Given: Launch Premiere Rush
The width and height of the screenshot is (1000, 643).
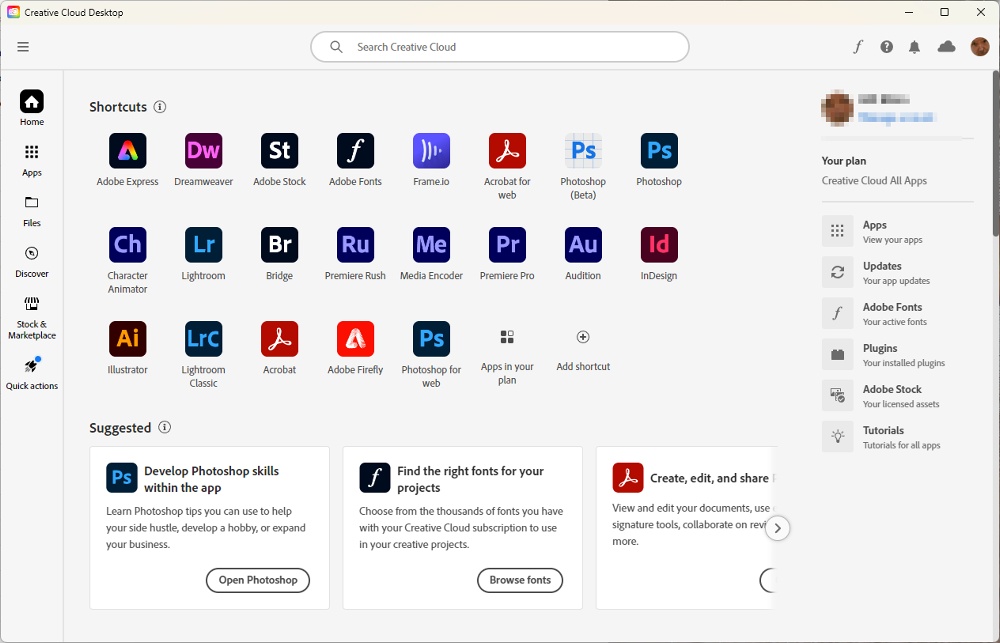Looking at the screenshot, I should pyautogui.click(x=355, y=245).
